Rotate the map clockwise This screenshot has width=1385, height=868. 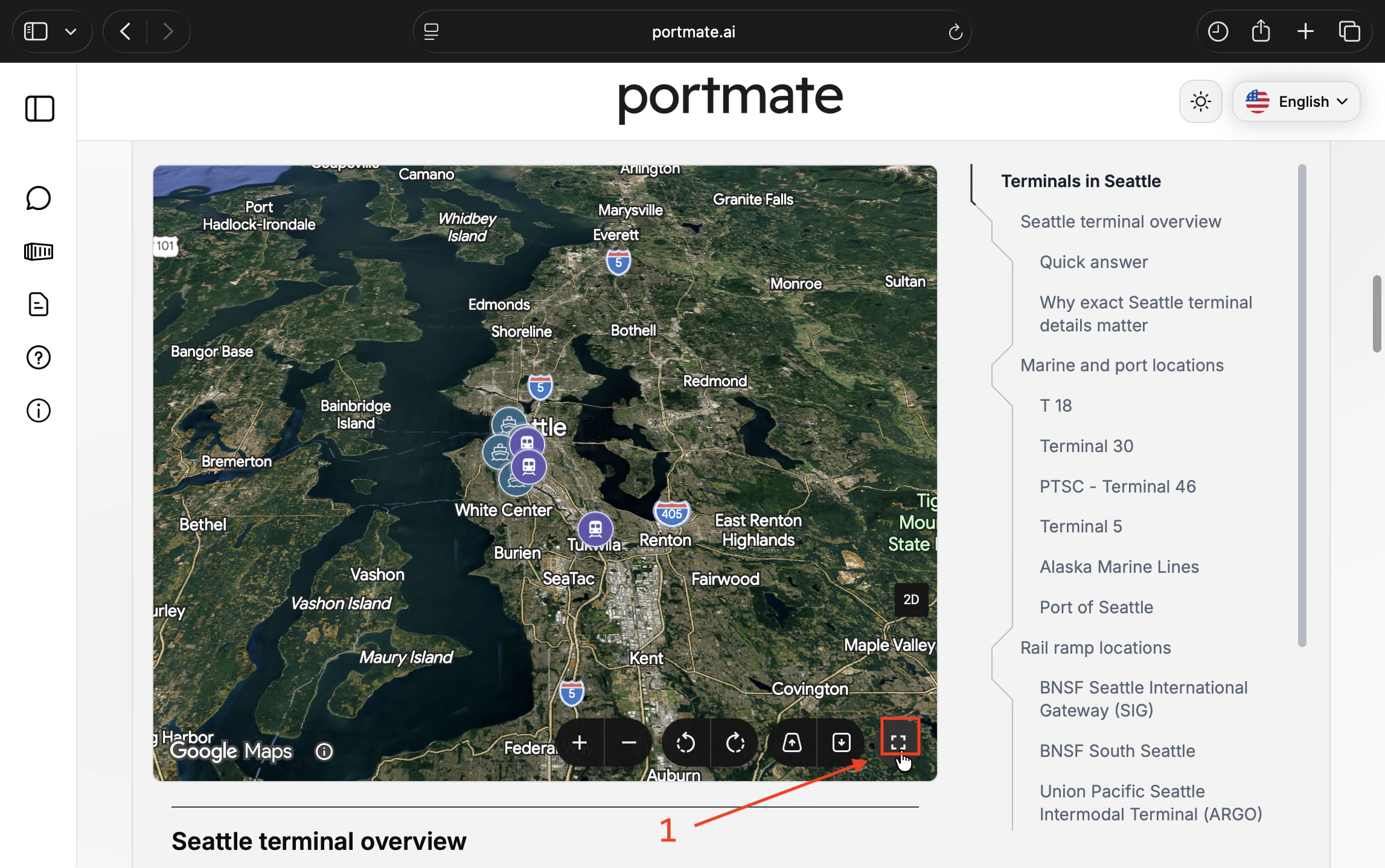pos(735,742)
